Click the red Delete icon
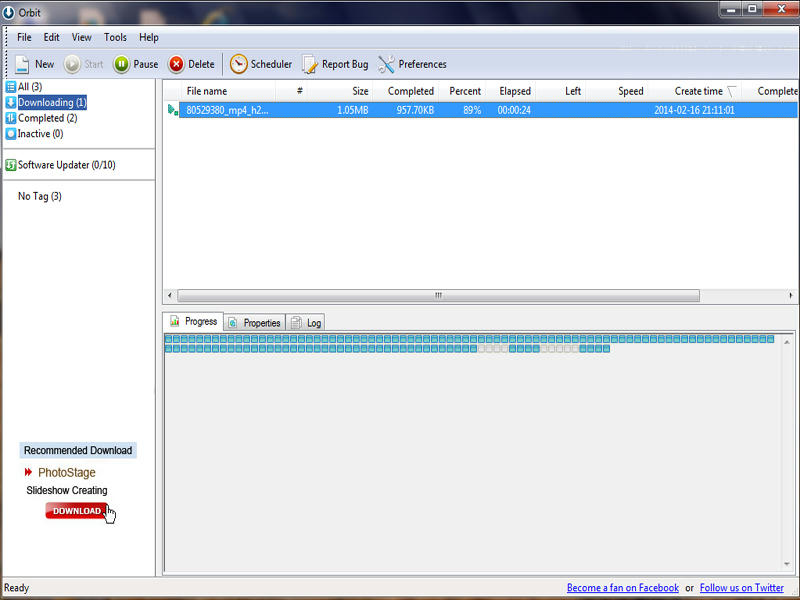Screen dimensions: 800x600 (x=176, y=64)
